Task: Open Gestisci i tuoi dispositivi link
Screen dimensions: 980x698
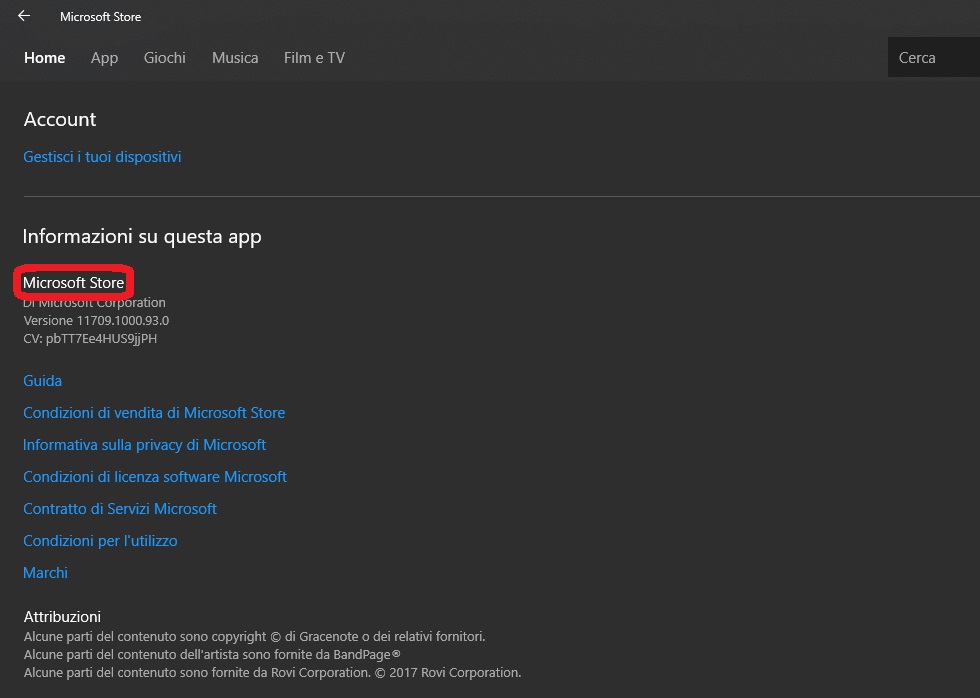Action: [x=102, y=157]
